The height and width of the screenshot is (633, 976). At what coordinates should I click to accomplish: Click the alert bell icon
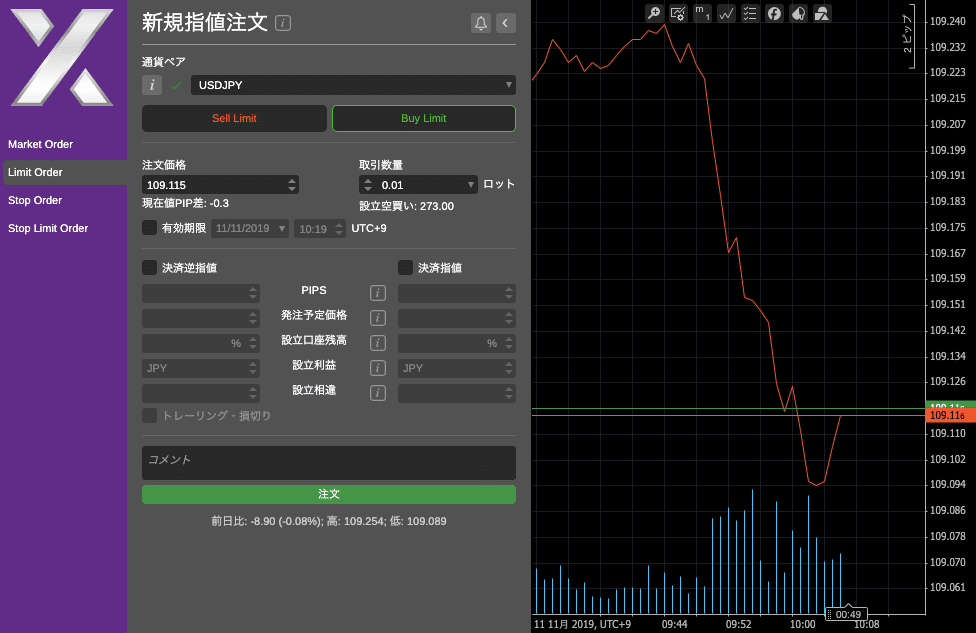pos(481,23)
